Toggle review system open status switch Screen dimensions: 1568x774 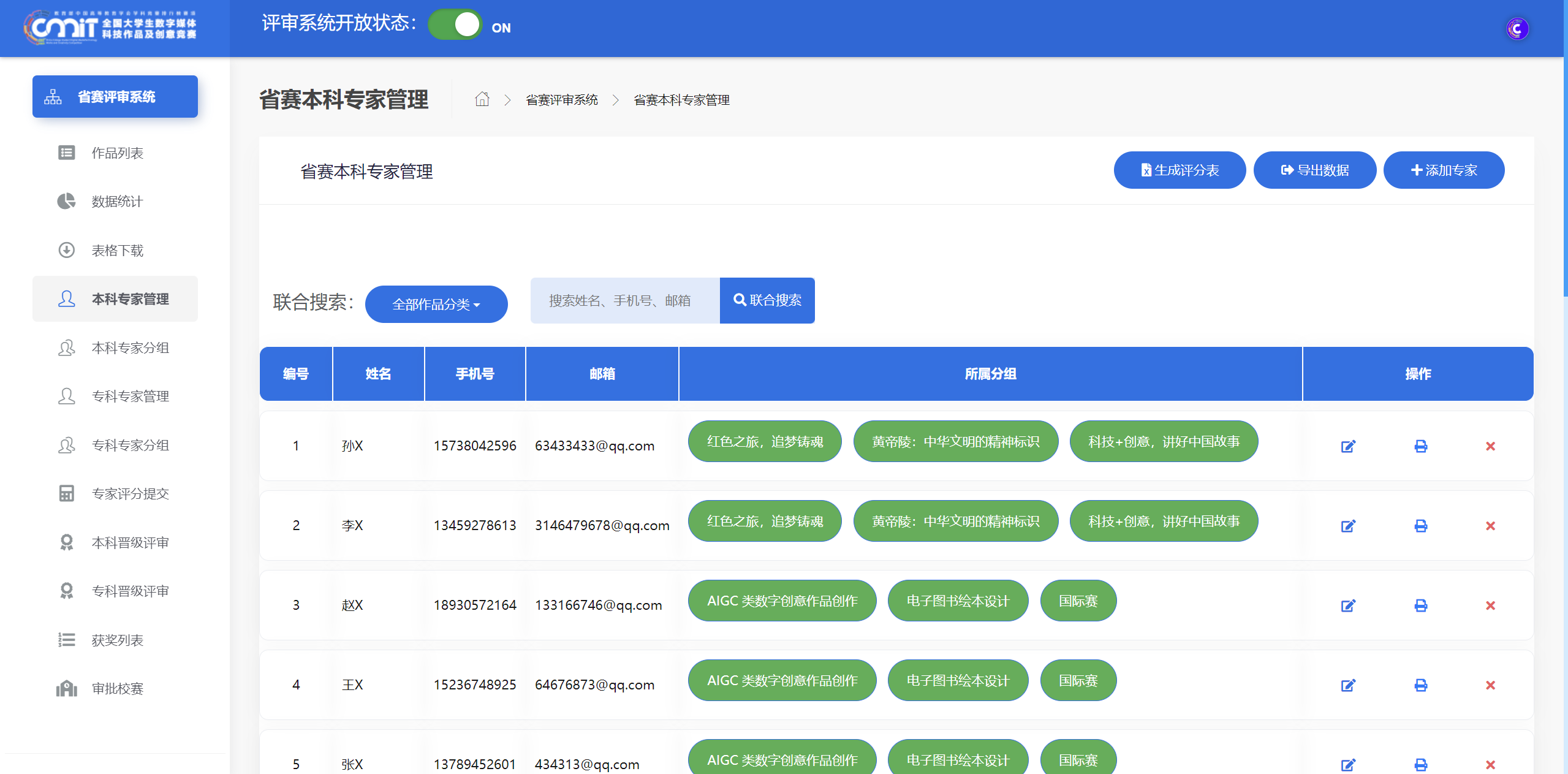[x=455, y=26]
